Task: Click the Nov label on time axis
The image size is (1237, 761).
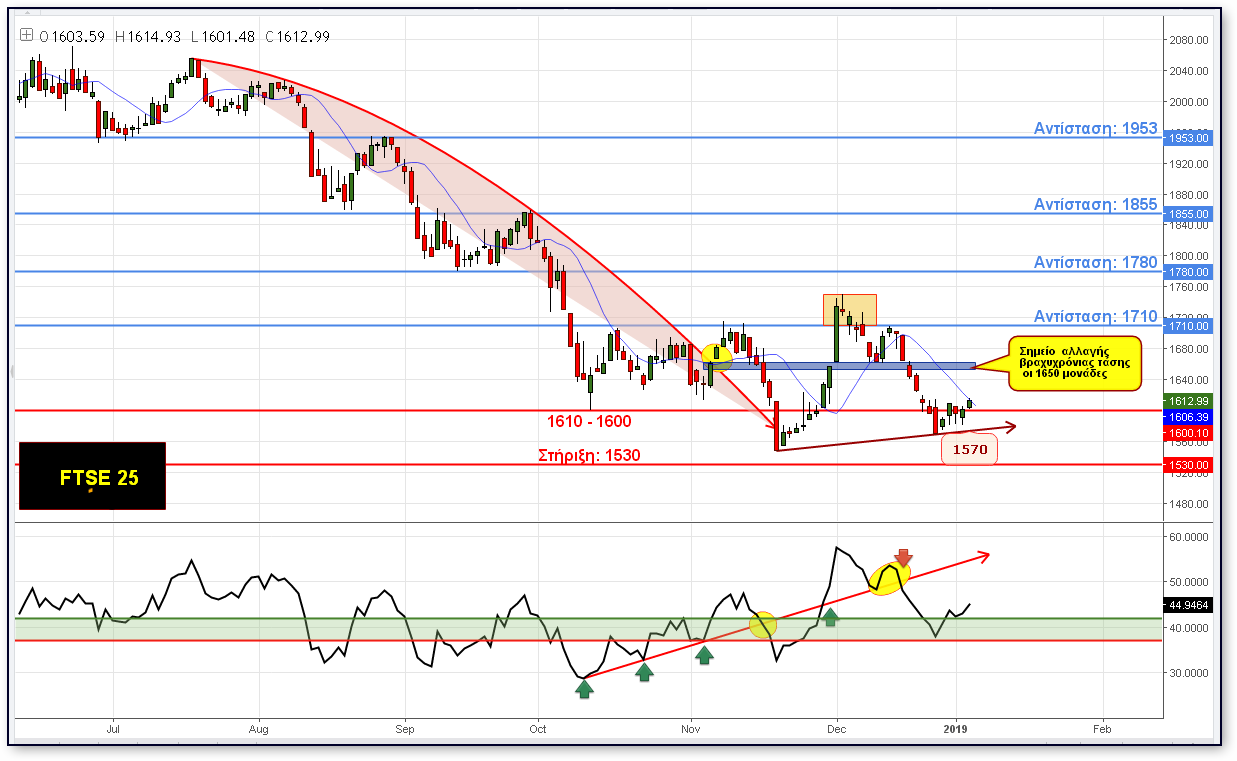Action: (691, 729)
